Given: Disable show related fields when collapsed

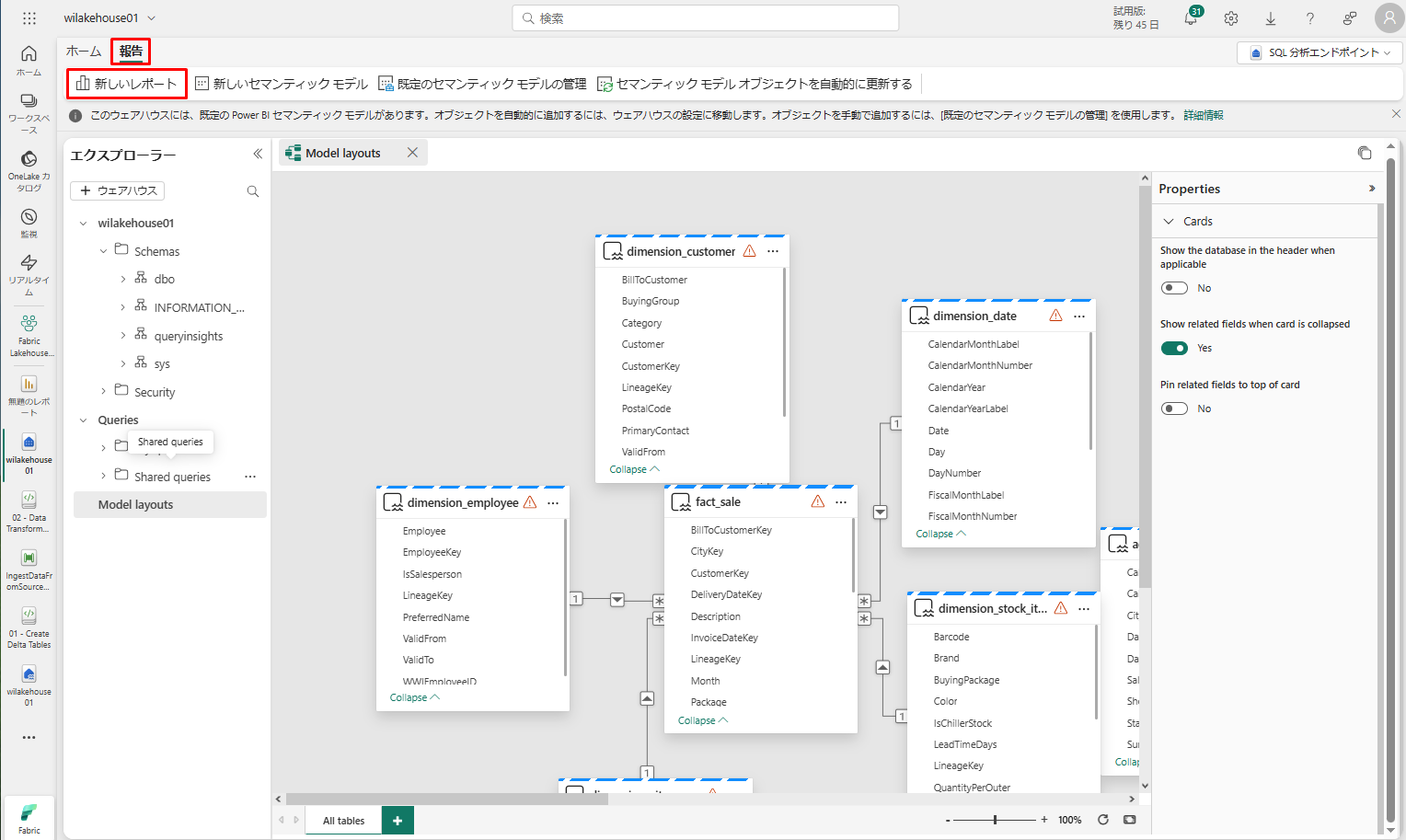Looking at the screenshot, I should click(1174, 348).
